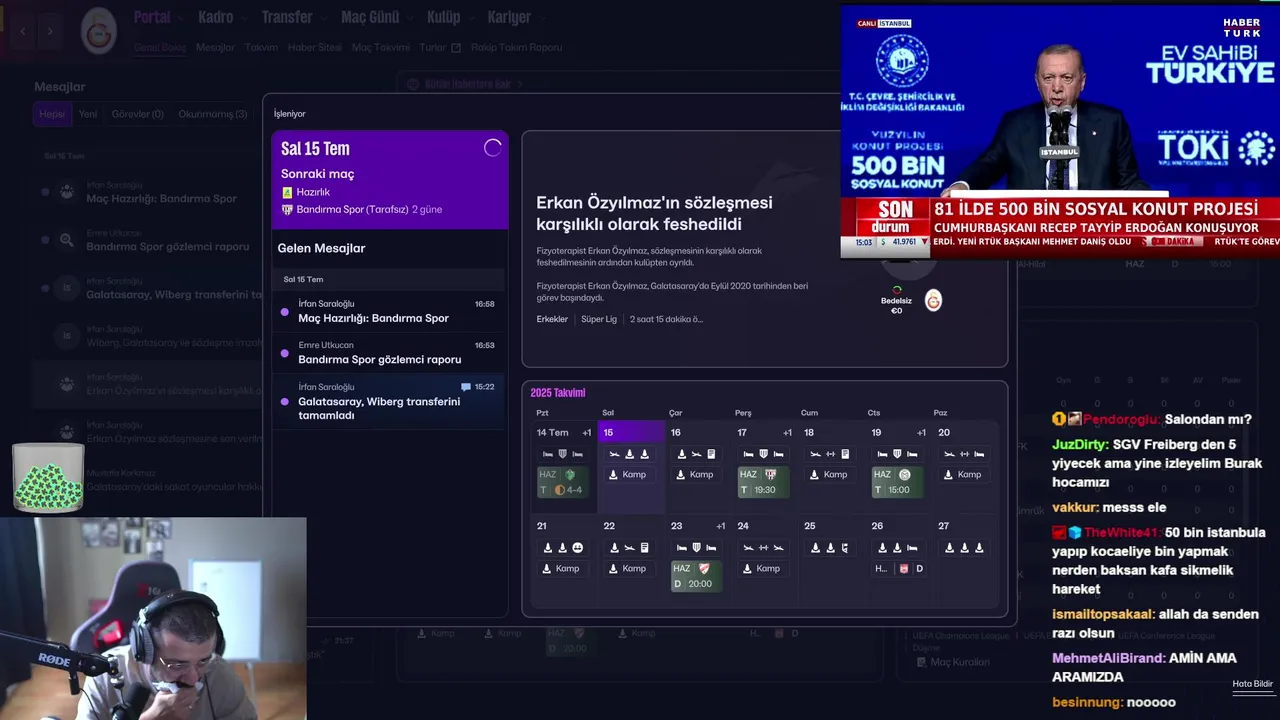Viewport: 1280px width, 720px height.
Task: Click the smiley team bonding icon on day 21
Action: (x=577, y=548)
